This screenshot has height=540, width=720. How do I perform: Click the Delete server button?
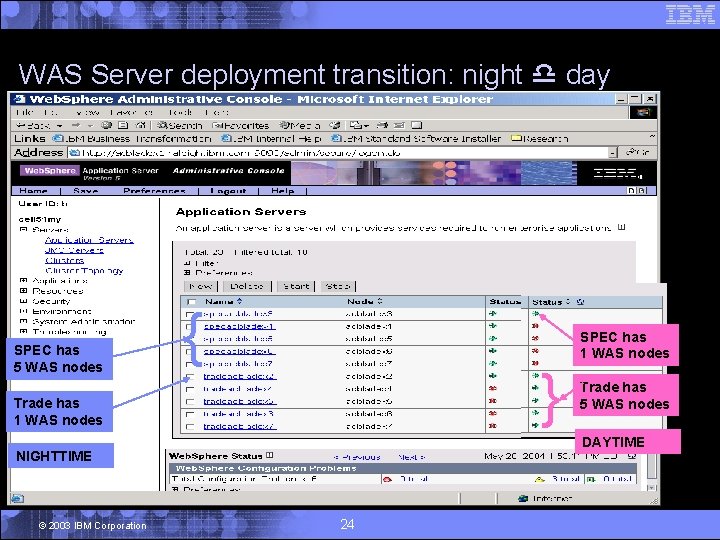pyautogui.click(x=247, y=286)
